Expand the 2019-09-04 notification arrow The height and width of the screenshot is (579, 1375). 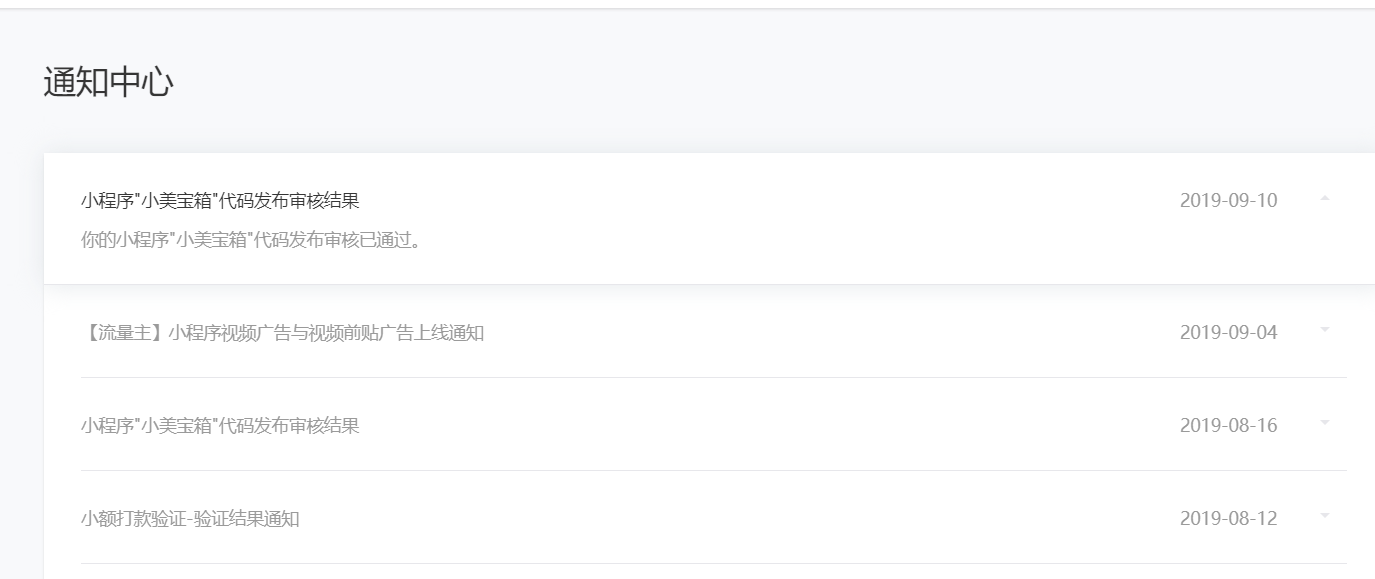(1325, 330)
